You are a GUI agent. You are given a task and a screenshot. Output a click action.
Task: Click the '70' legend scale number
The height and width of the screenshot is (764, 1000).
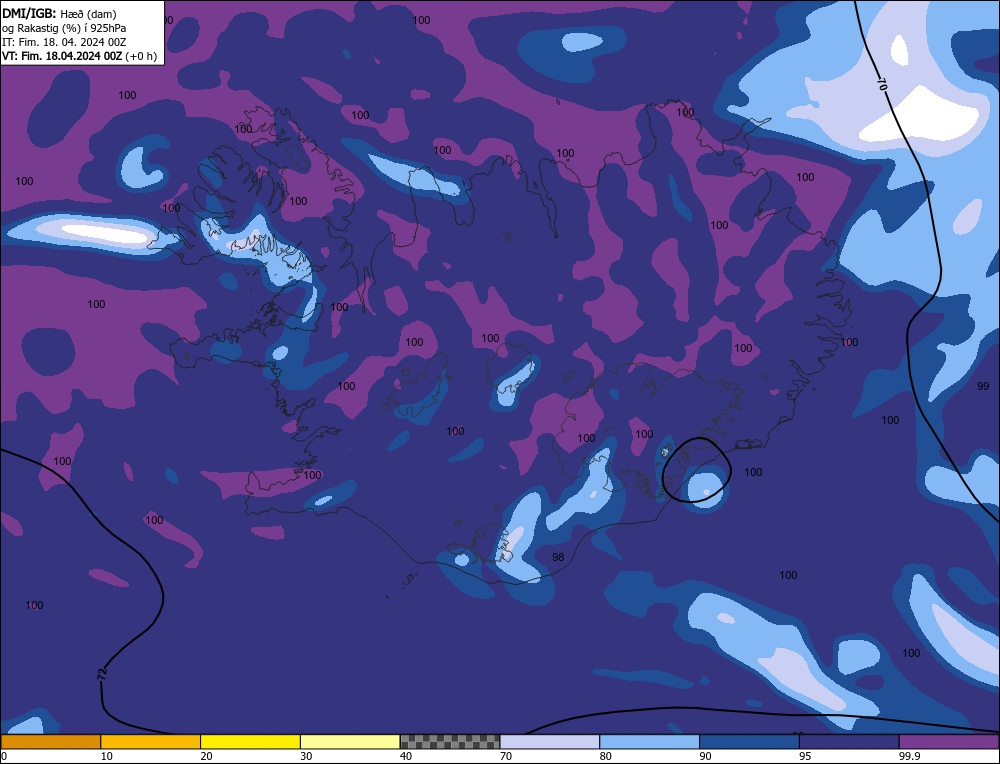[x=506, y=756]
